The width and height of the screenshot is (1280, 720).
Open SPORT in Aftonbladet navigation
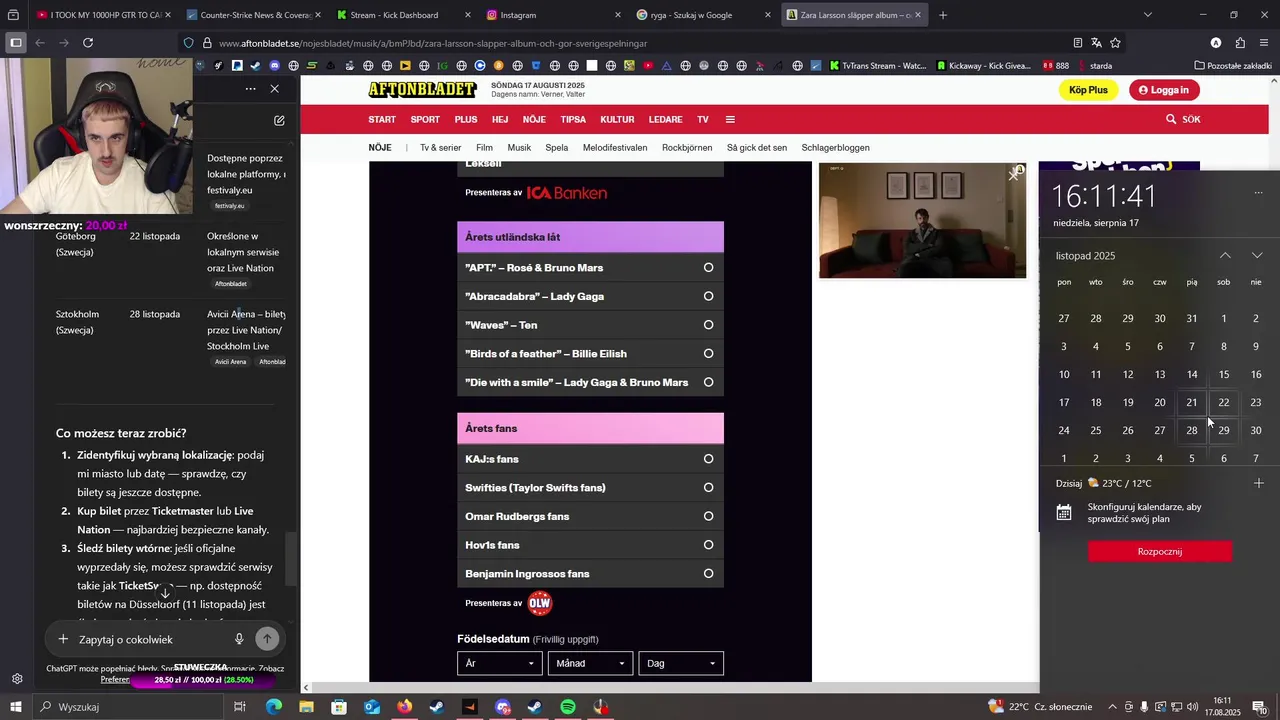(x=425, y=119)
